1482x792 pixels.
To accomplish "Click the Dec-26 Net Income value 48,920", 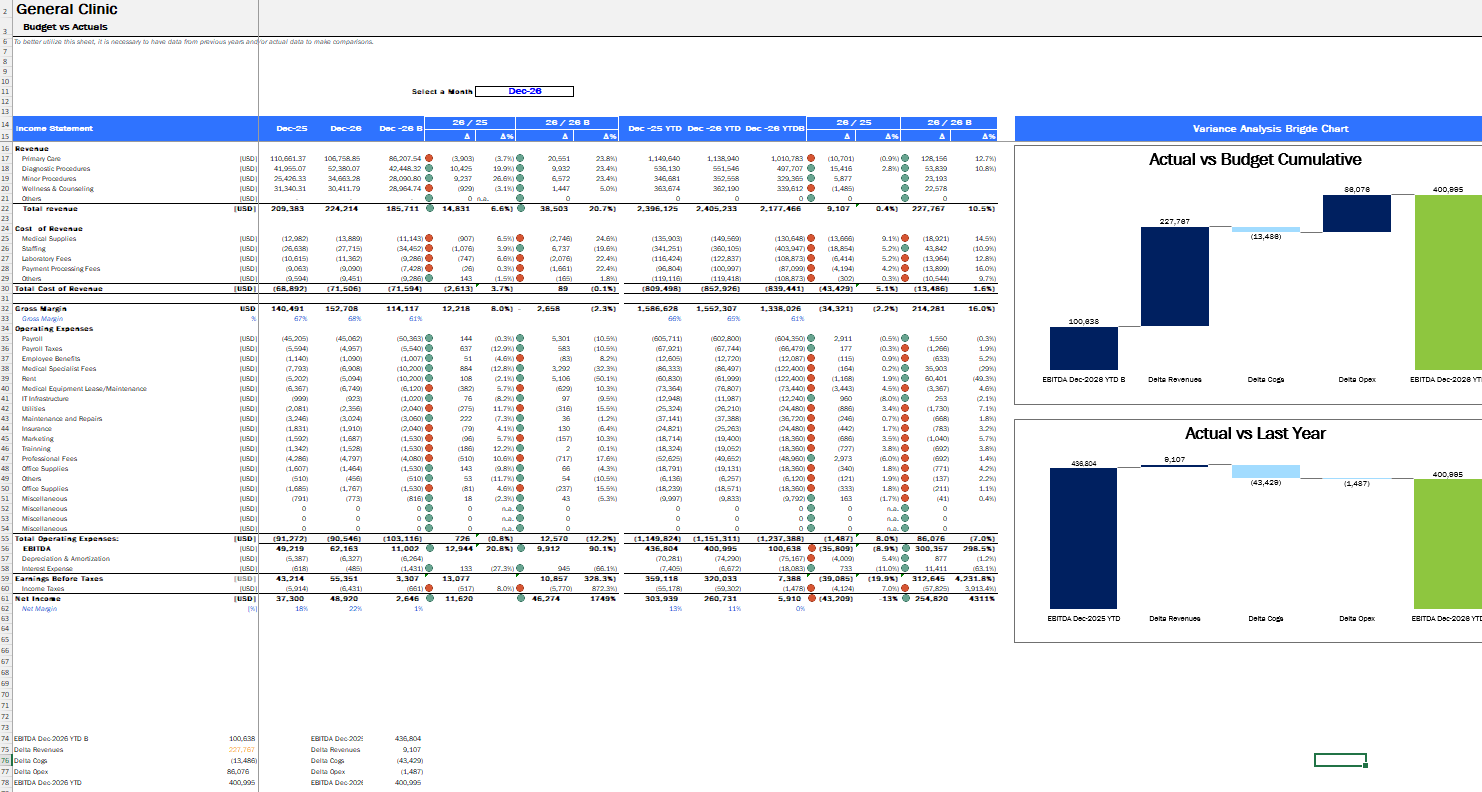I will point(344,599).
